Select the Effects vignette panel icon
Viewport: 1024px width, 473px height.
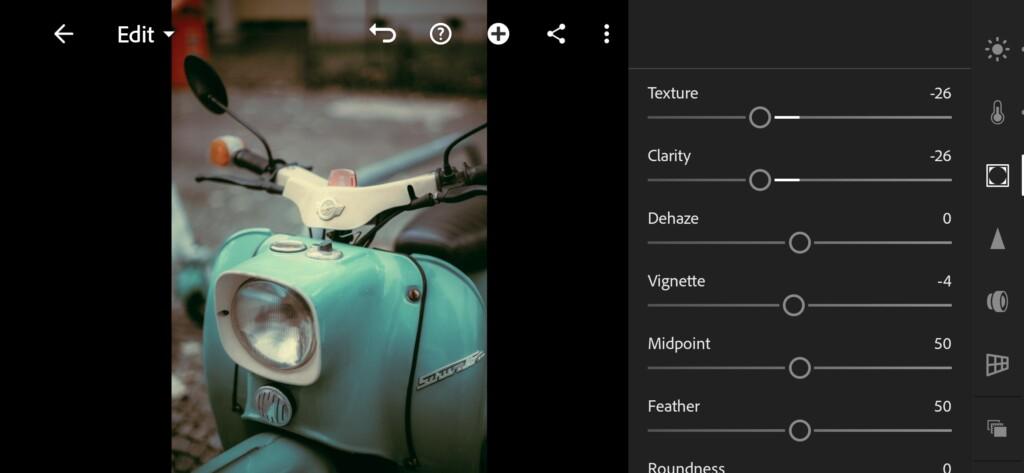click(997, 175)
